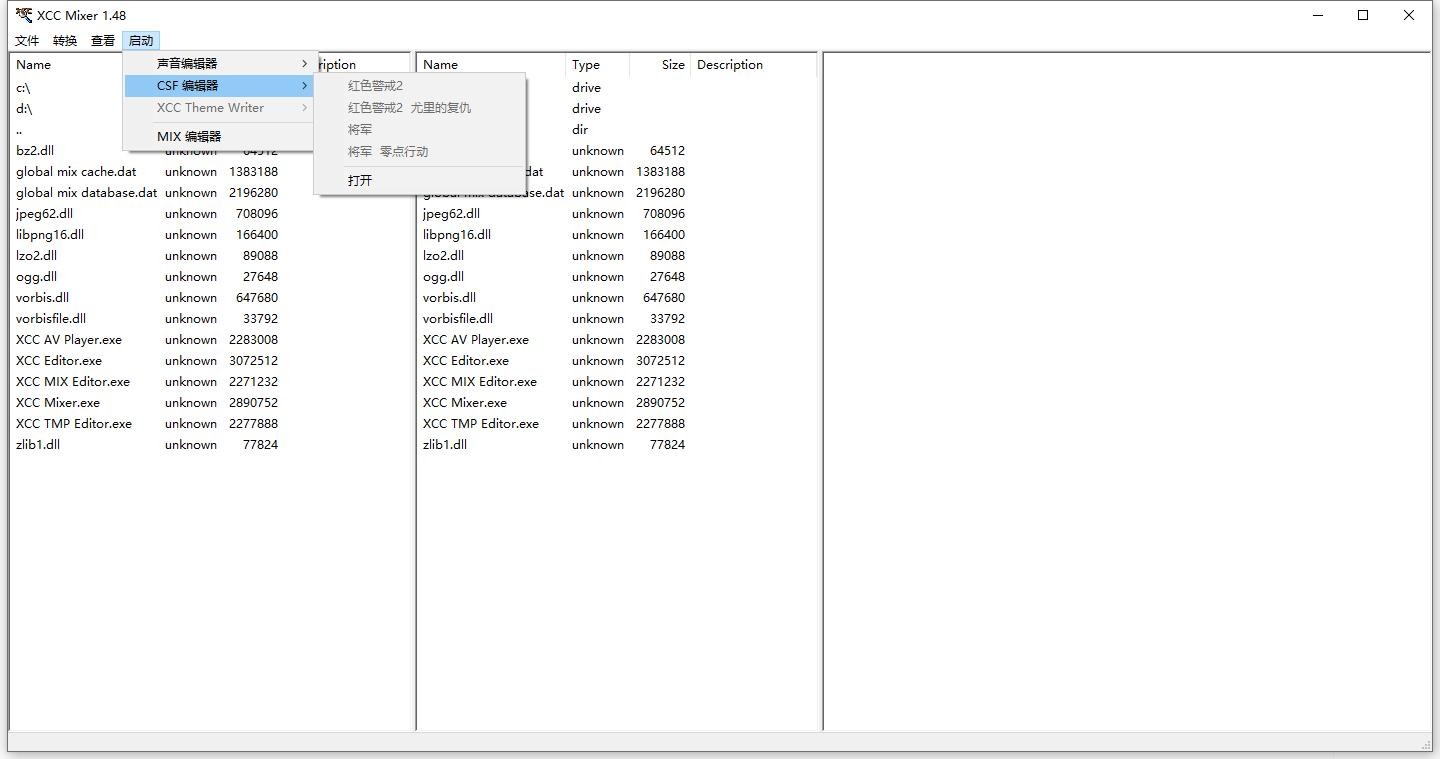Sort middle pane by Size column header

pos(660,64)
